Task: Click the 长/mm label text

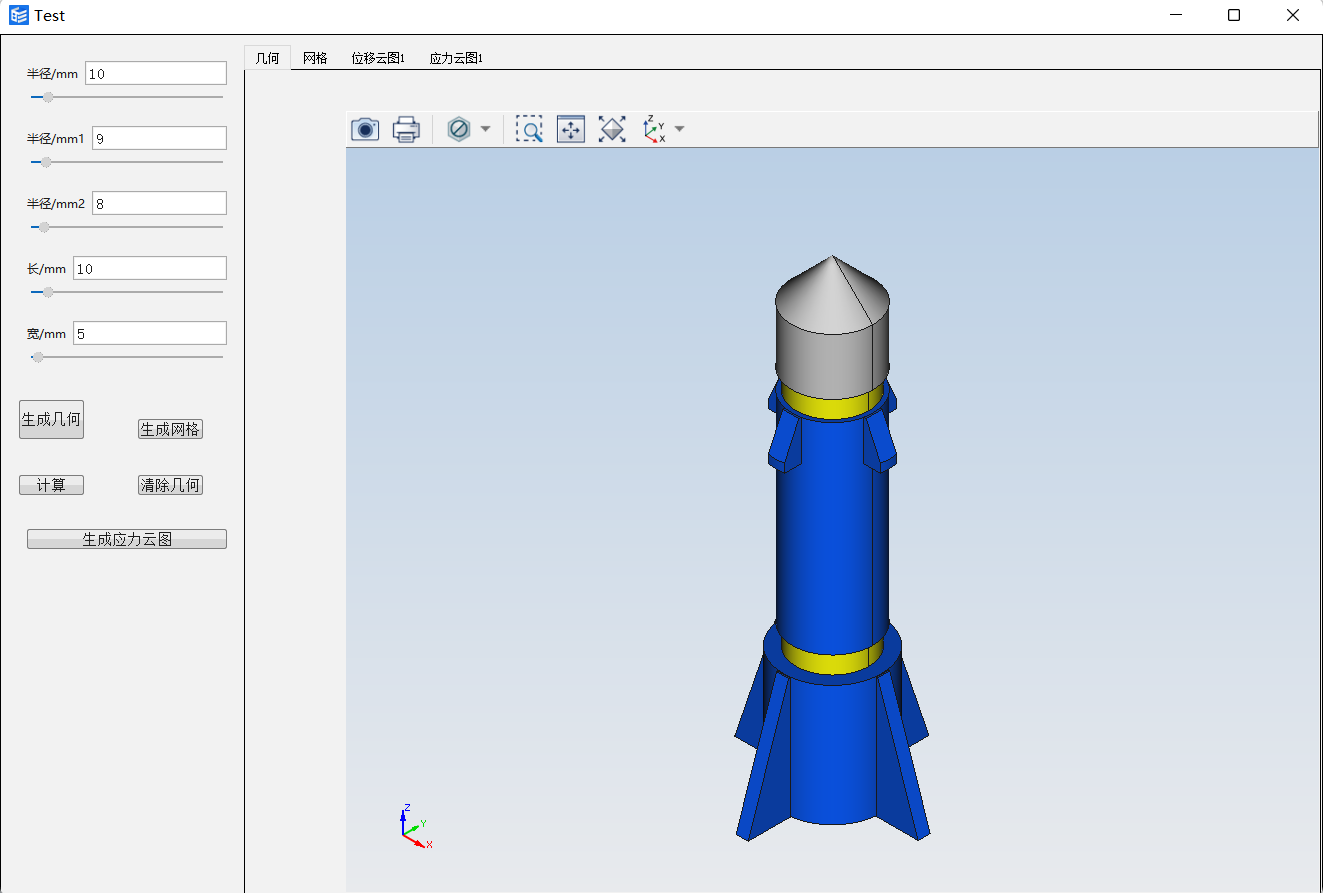Action: coord(47,269)
